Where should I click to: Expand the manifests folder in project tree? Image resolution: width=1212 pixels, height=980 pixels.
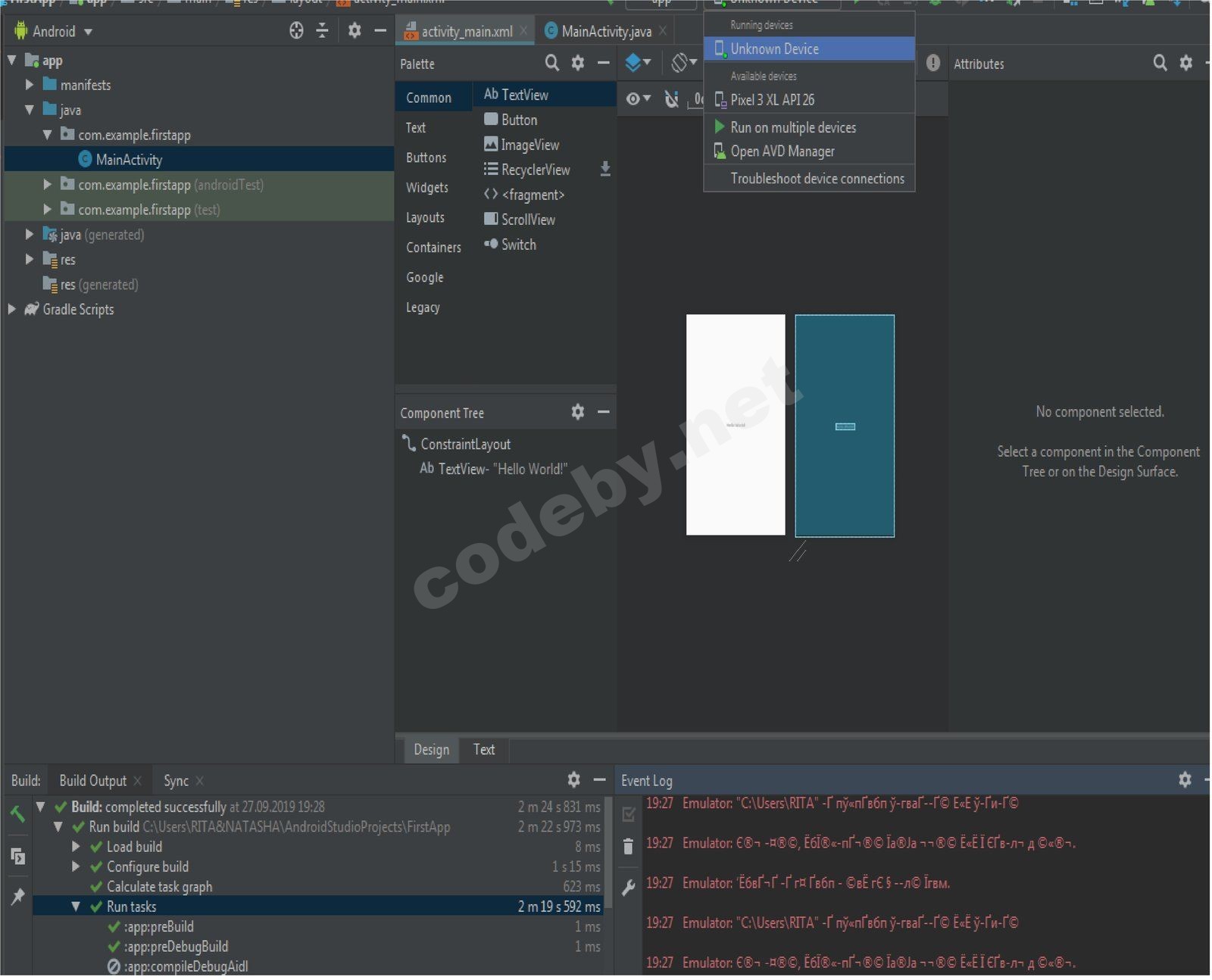pyautogui.click(x=30, y=85)
